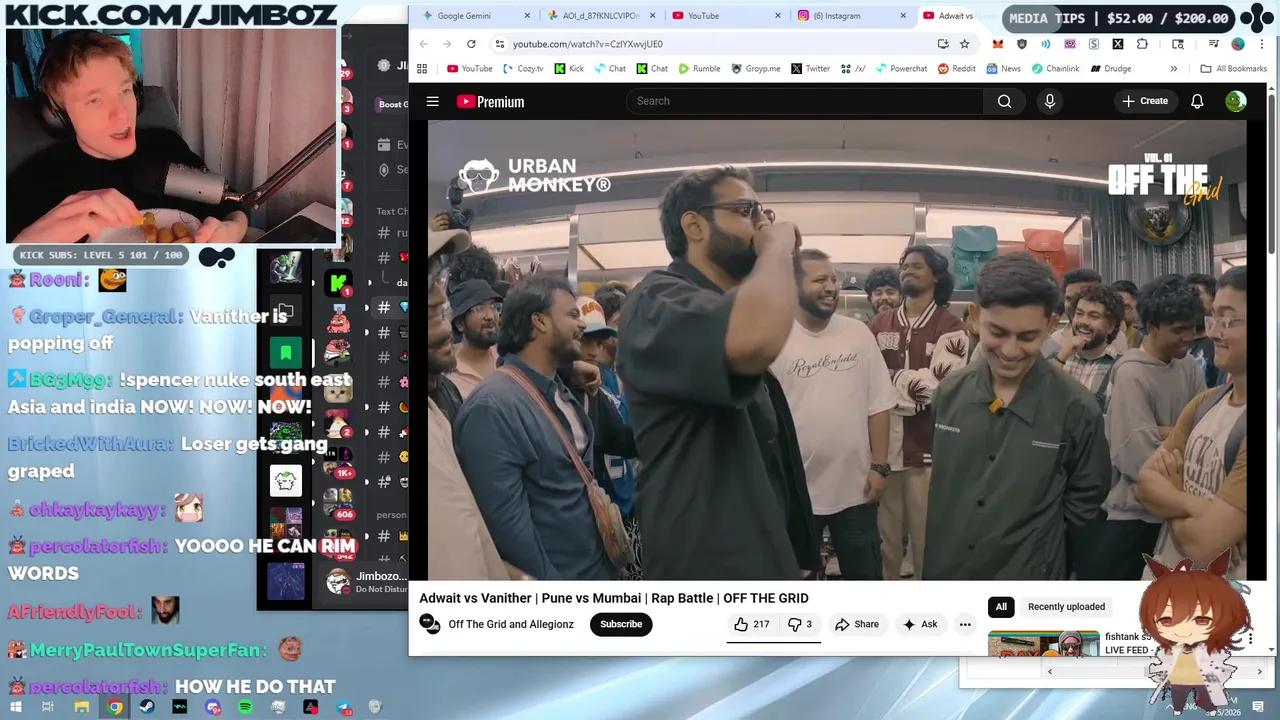View site information icon in address bar

pos(499,44)
